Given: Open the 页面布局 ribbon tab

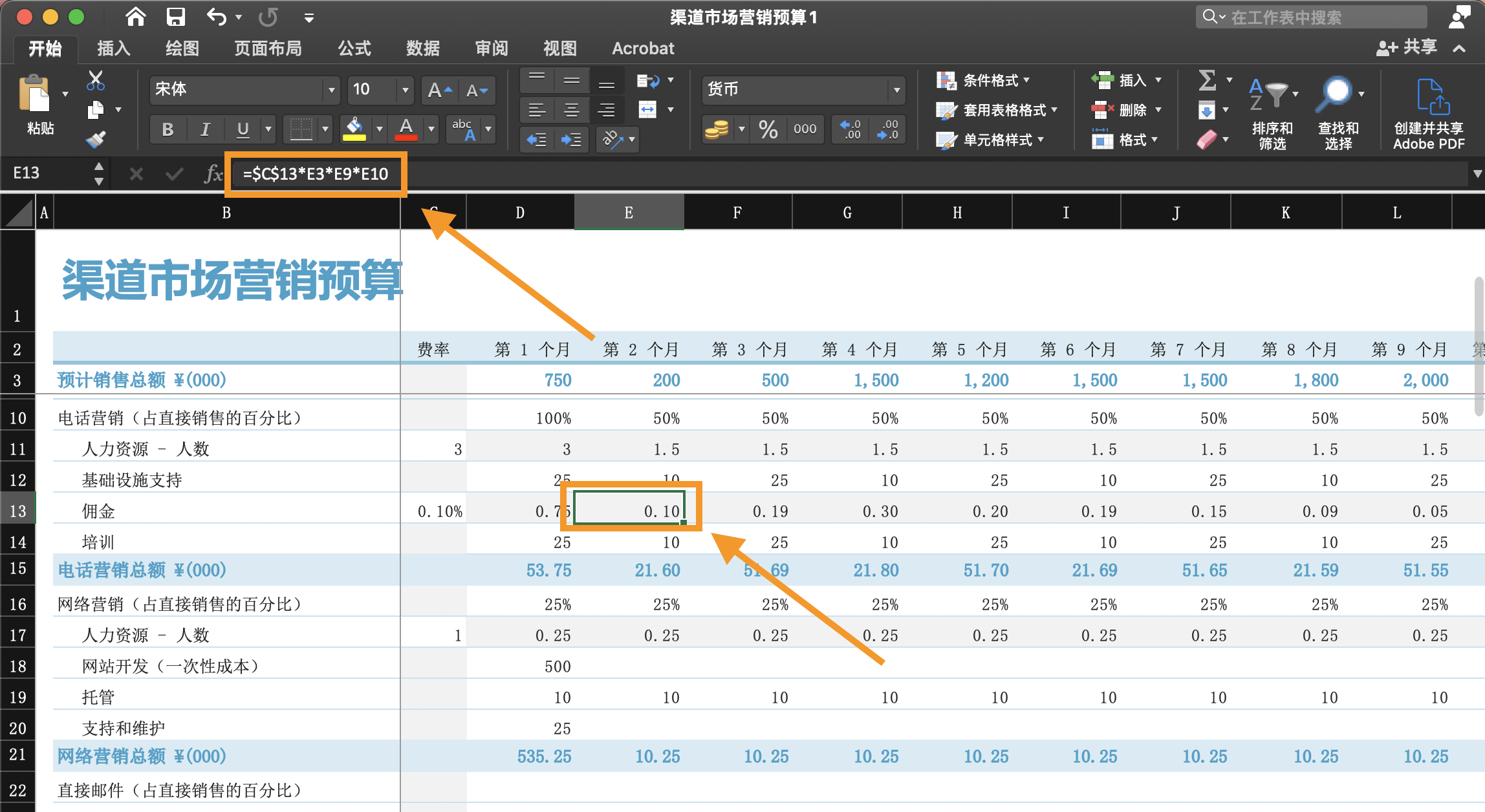Looking at the screenshot, I should [268, 48].
